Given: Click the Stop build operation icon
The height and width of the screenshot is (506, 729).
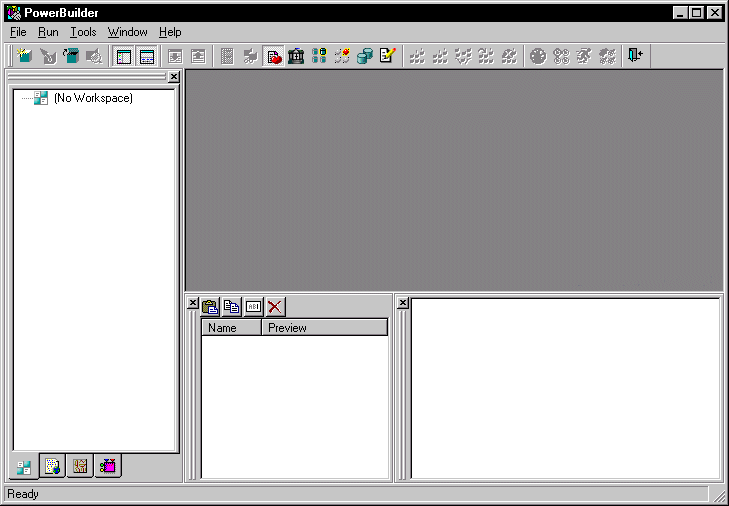Looking at the screenshot, I should (509, 56).
